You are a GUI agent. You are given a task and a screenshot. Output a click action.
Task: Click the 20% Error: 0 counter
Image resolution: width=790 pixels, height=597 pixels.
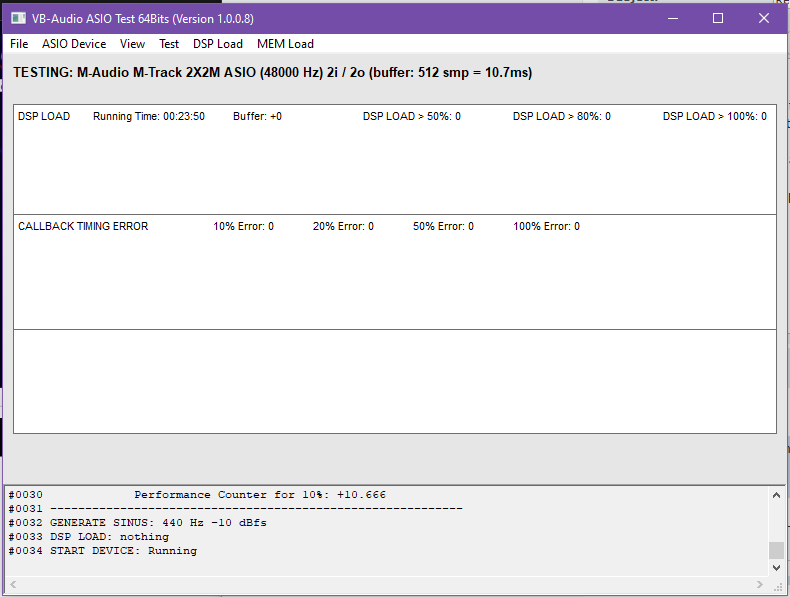pyautogui.click(x=343, y=226)
